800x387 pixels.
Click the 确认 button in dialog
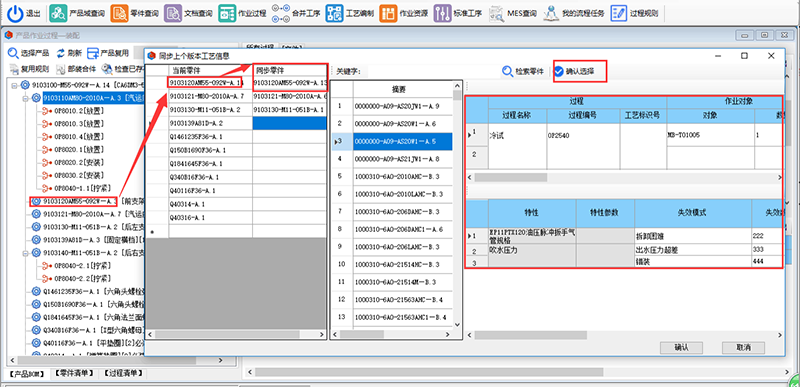682,347
